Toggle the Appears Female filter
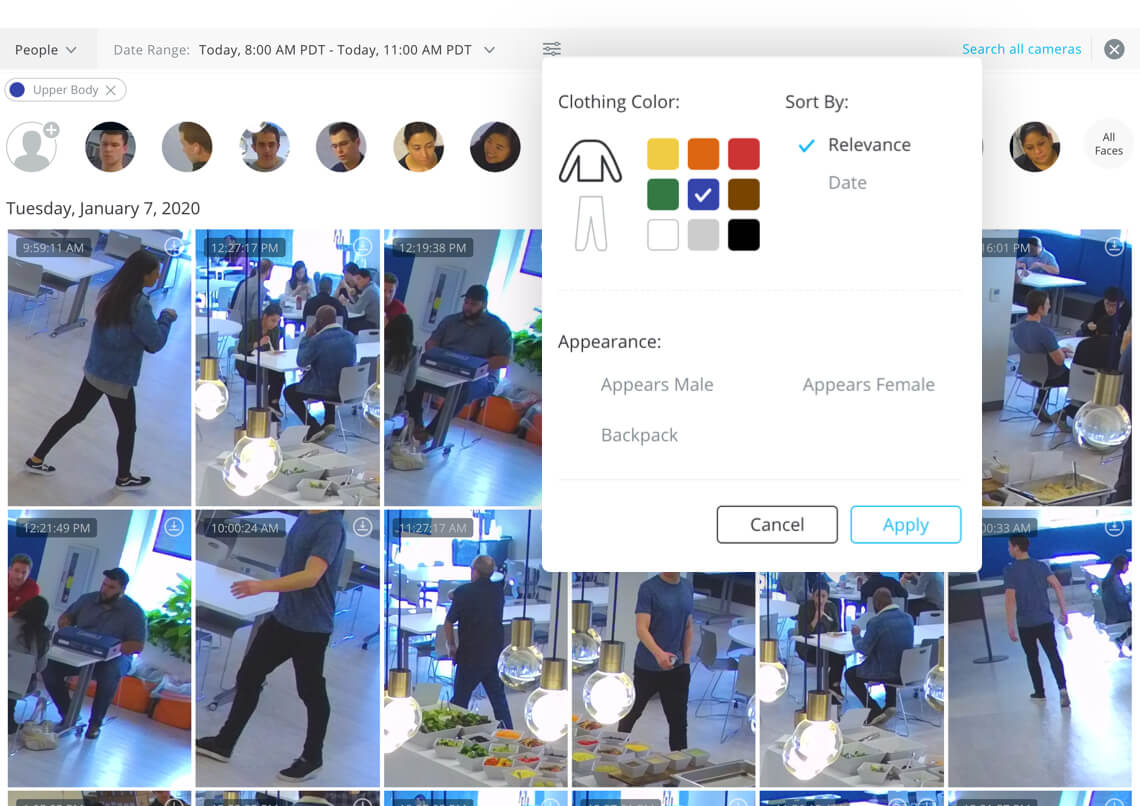 [868, 385]
